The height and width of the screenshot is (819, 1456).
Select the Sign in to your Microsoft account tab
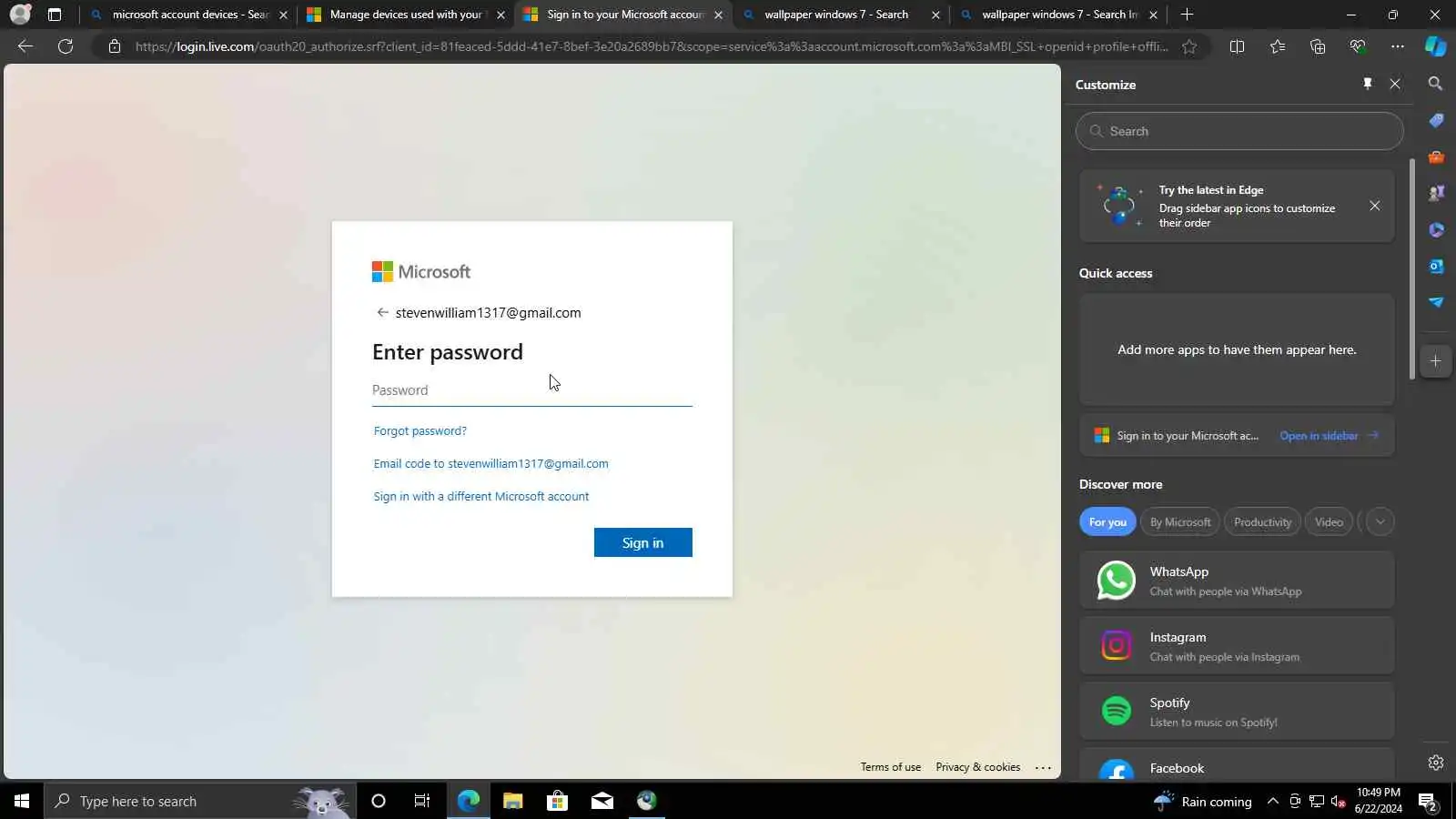point(623,15)
